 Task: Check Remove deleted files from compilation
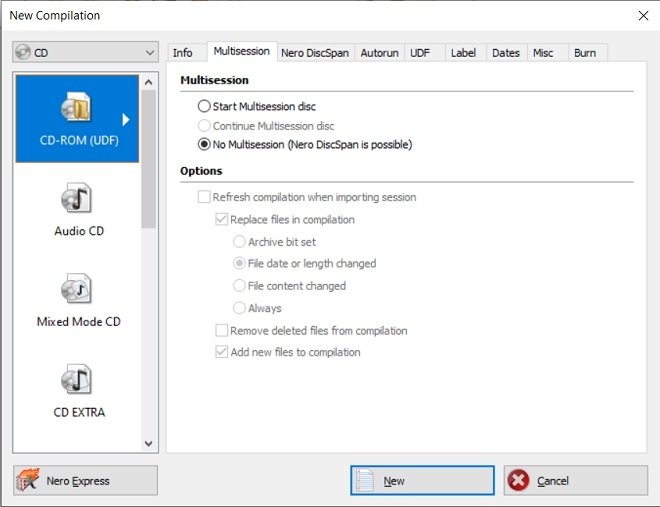(x=221, y=330)
